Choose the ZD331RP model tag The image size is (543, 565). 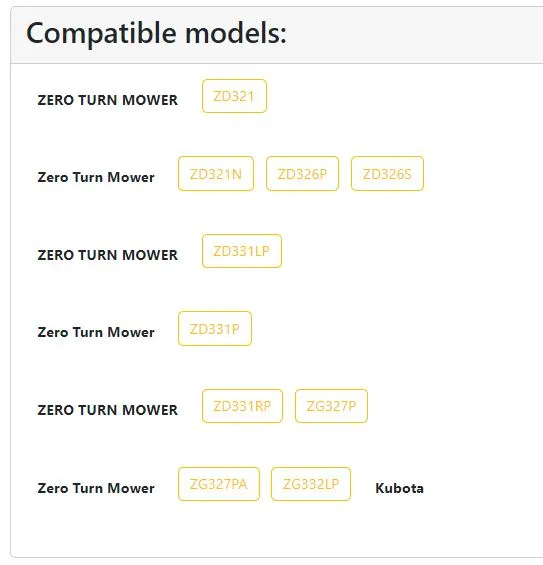[242, 406]
